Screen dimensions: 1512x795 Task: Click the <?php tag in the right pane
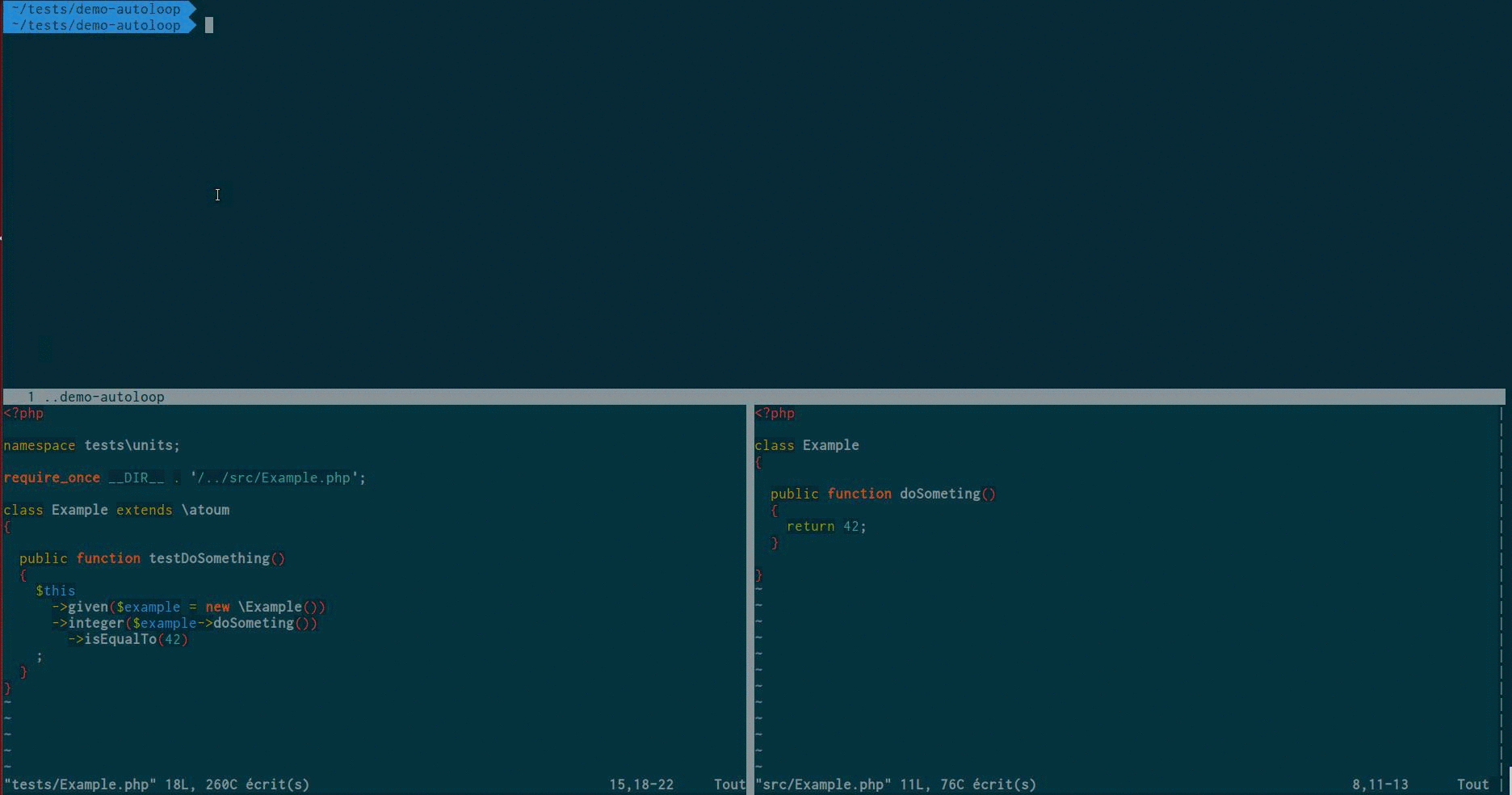coord(775,413)
